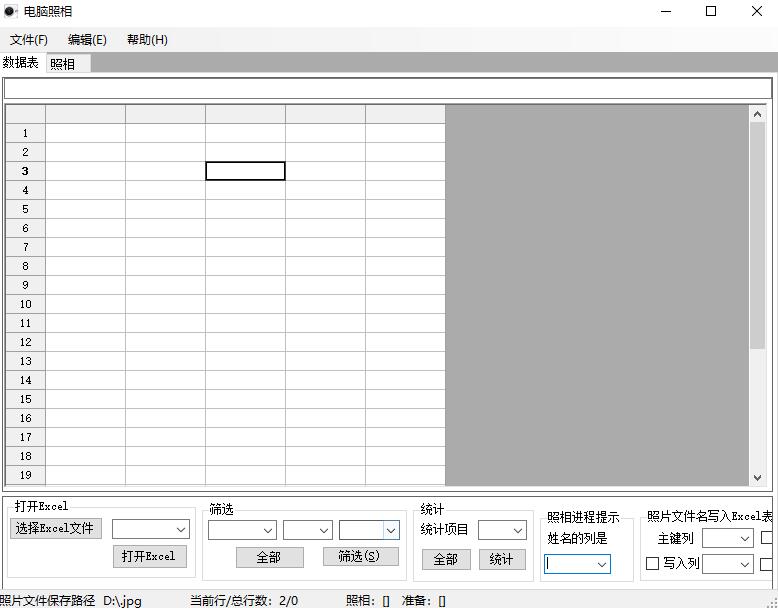Click the D:\.jpg path in status bar
The width and height of the screenshot is (778, 608).
(x=123, y=601)
